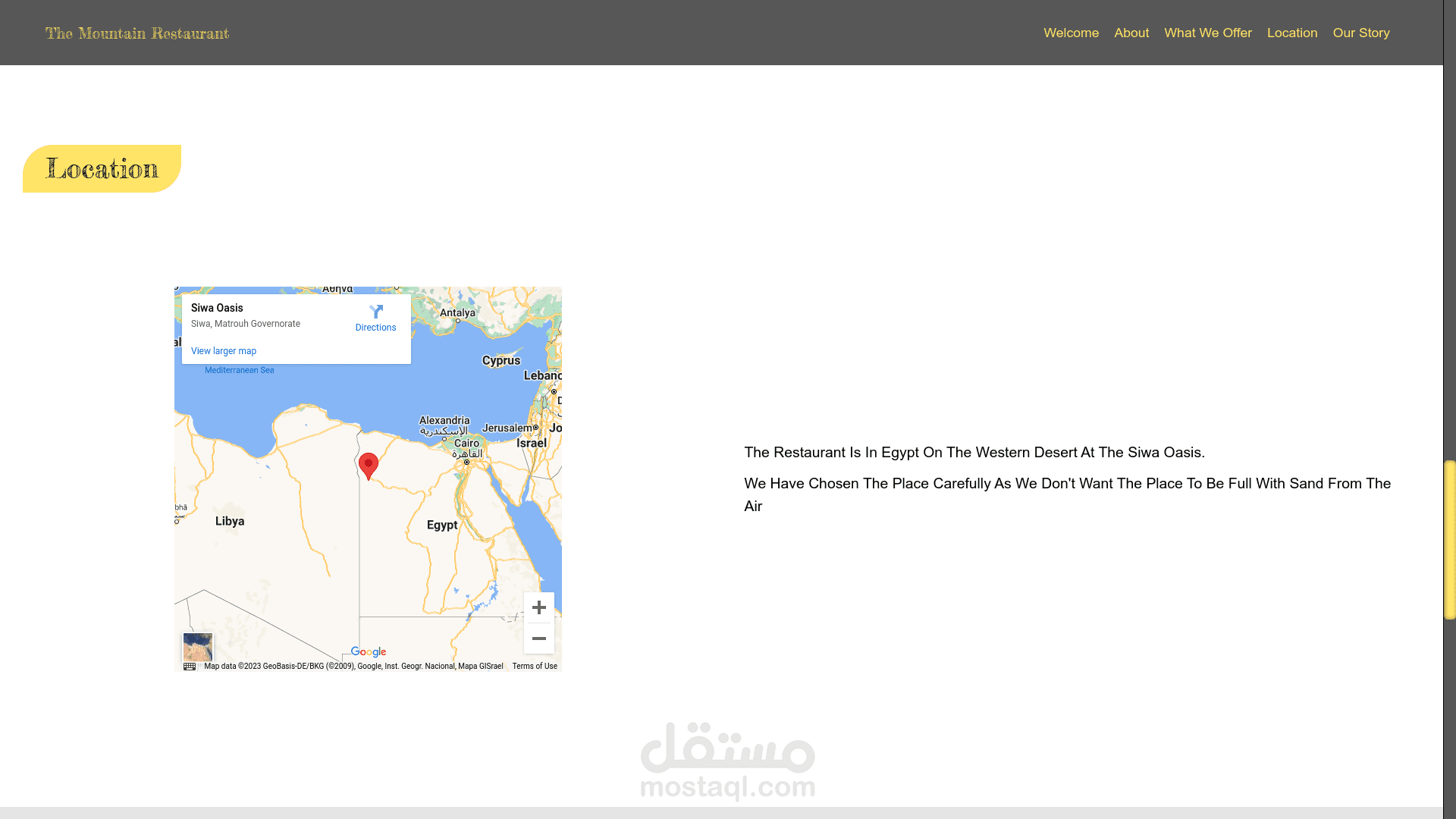
Task: Select the Location nav link
Action: click(1292, 33)
